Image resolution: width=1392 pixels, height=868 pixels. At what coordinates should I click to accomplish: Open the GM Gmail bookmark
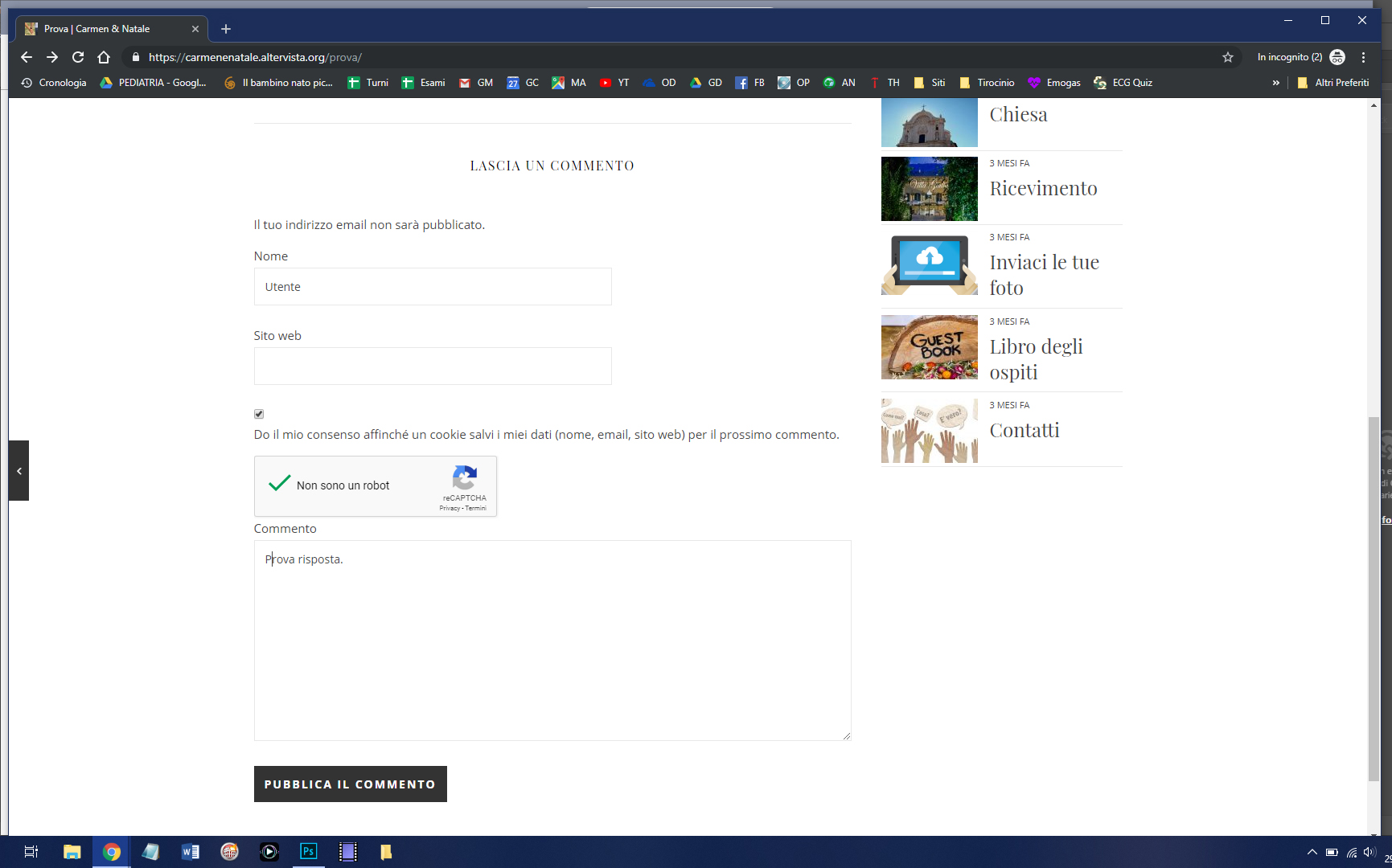point(476,83)
